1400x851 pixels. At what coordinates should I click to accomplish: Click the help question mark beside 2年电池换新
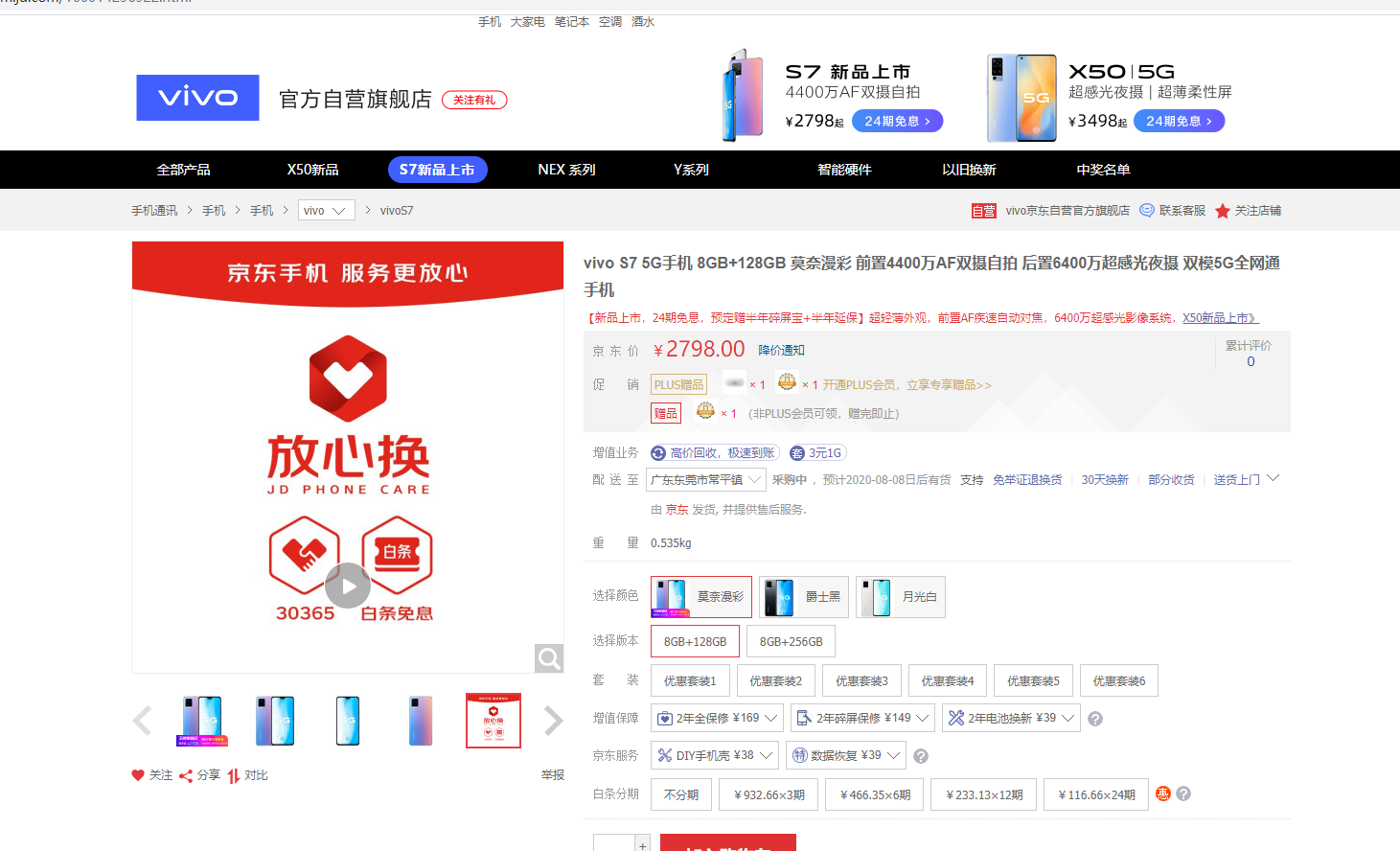pyautogui.click(x=1095, y=719)
